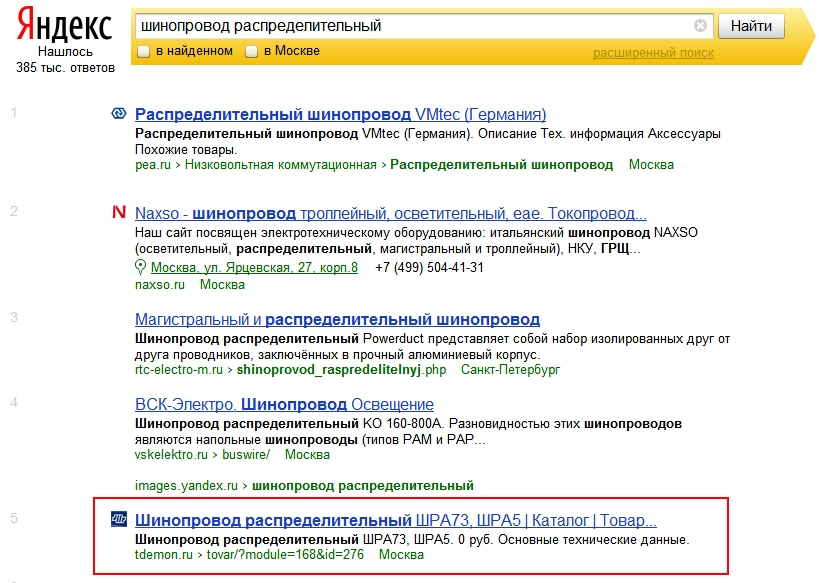
Task: Click the pea.ru favicon of result 1
Action: click(119, 113)
